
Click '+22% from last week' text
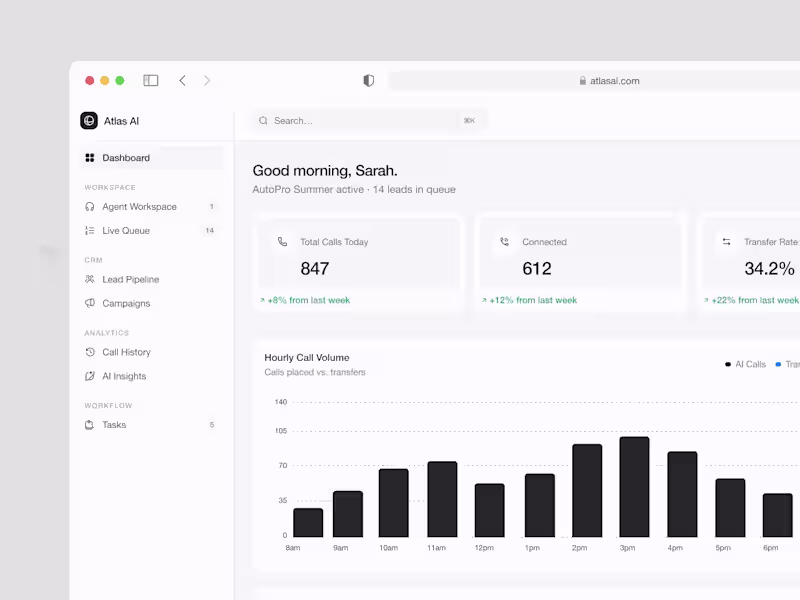click(755, 300)
